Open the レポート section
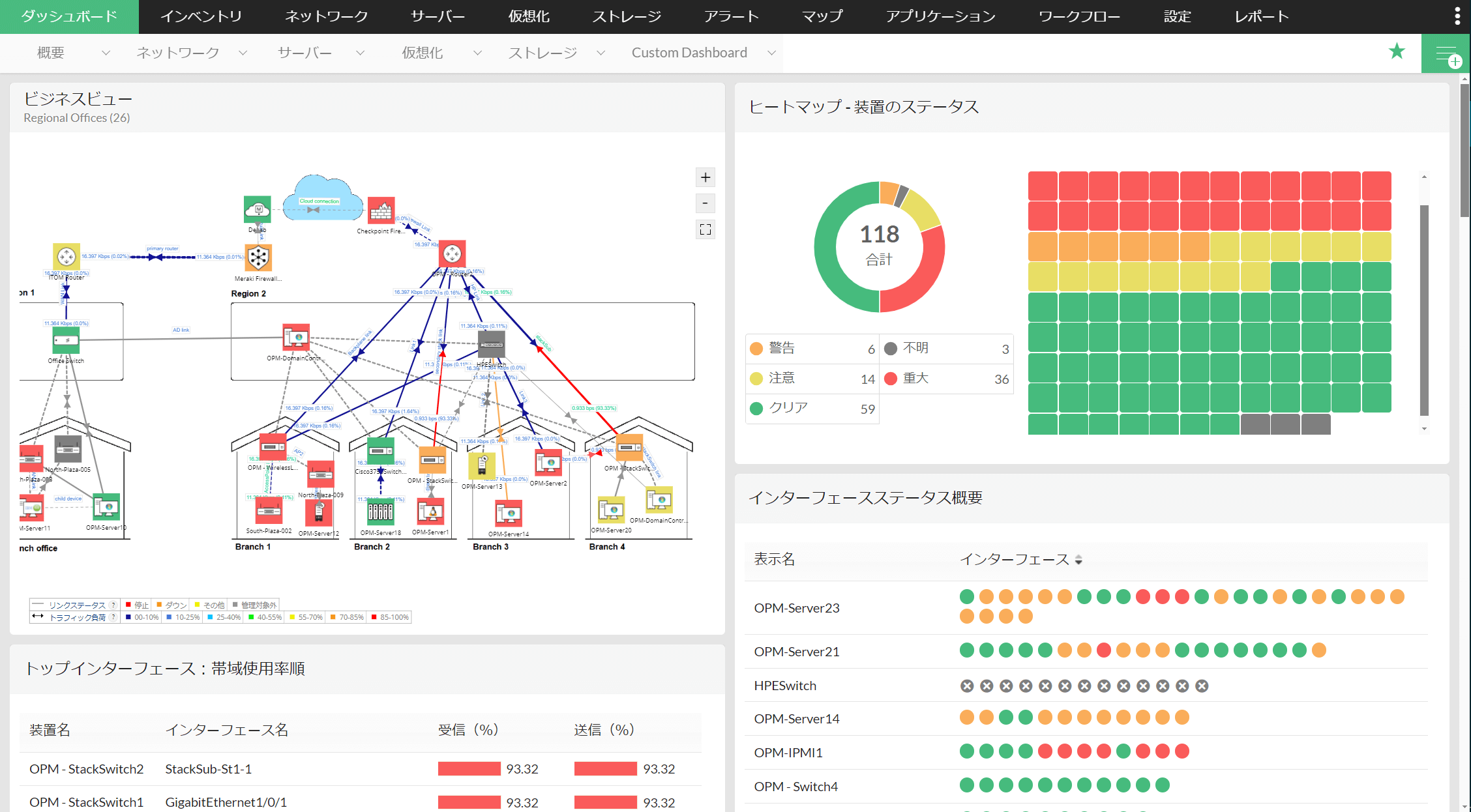The width and height of the screenshot is (1471, 812). click(1260, 16)
